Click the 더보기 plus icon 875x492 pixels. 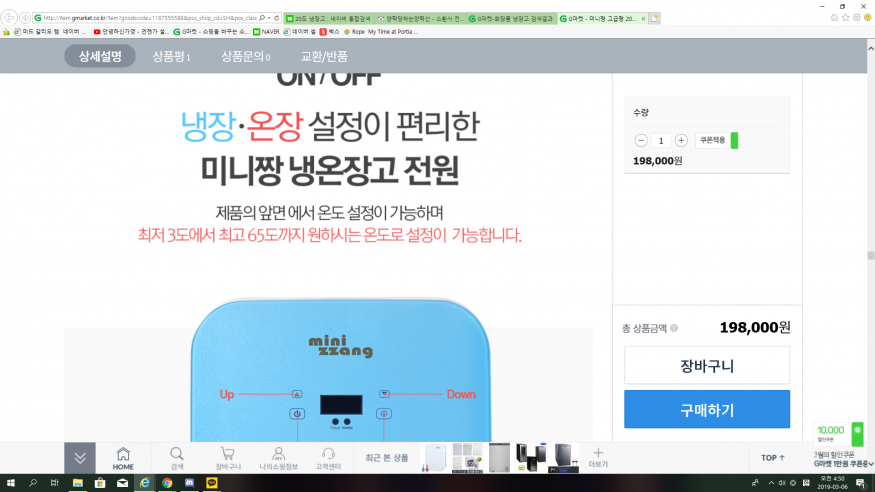click(598, 457)
